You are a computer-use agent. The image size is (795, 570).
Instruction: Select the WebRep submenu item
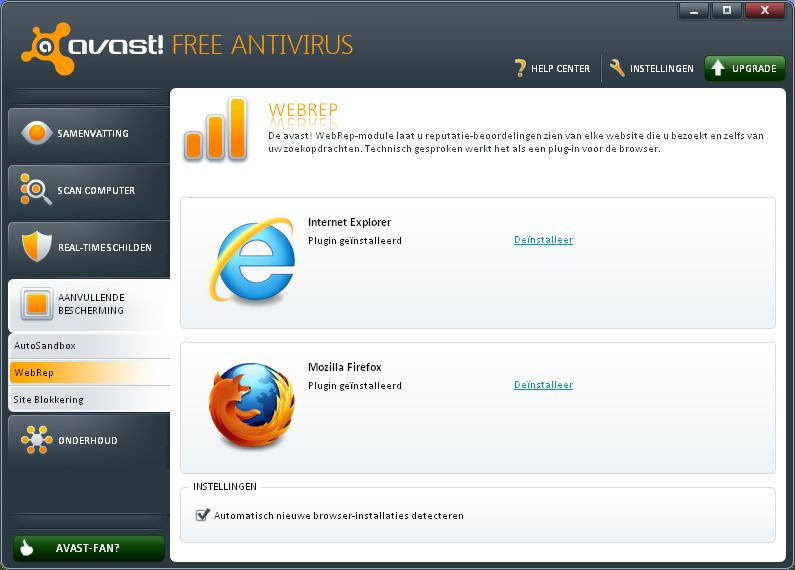click(x=89, y=372)
